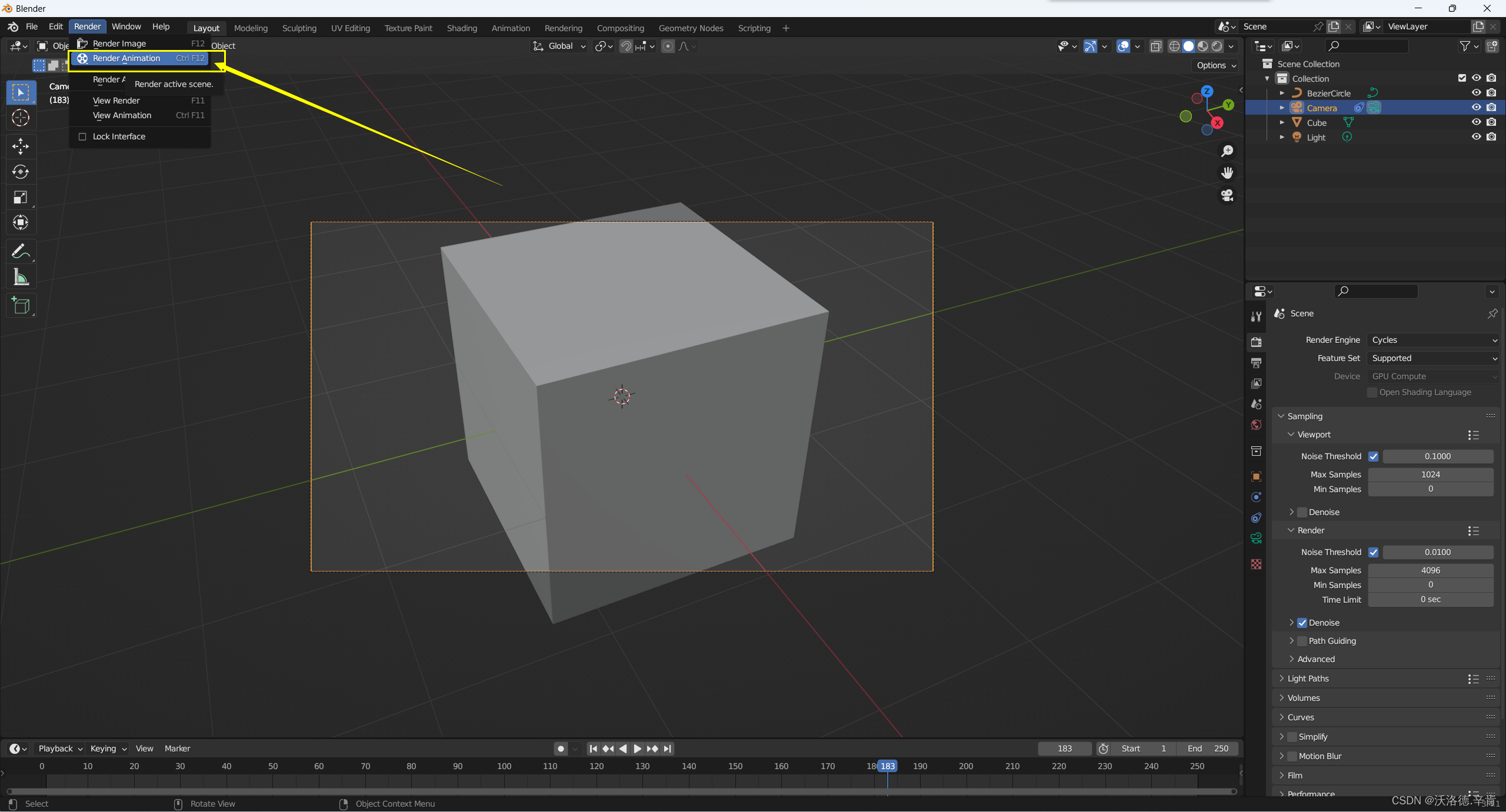Toggle Noise Threshold in Viewport sampling

[1373, 456]
